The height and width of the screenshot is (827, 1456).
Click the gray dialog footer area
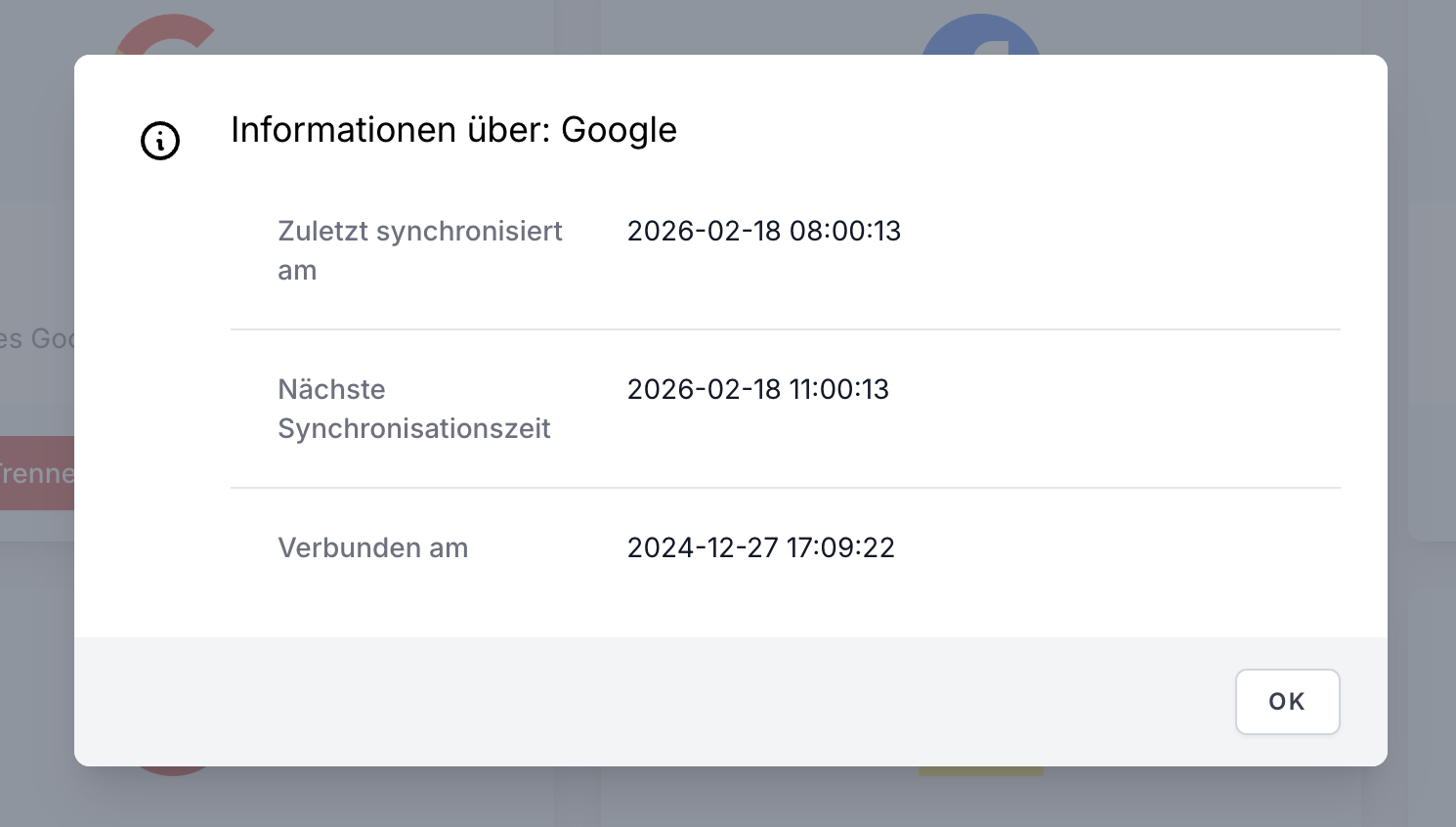[x=645, y=701]
